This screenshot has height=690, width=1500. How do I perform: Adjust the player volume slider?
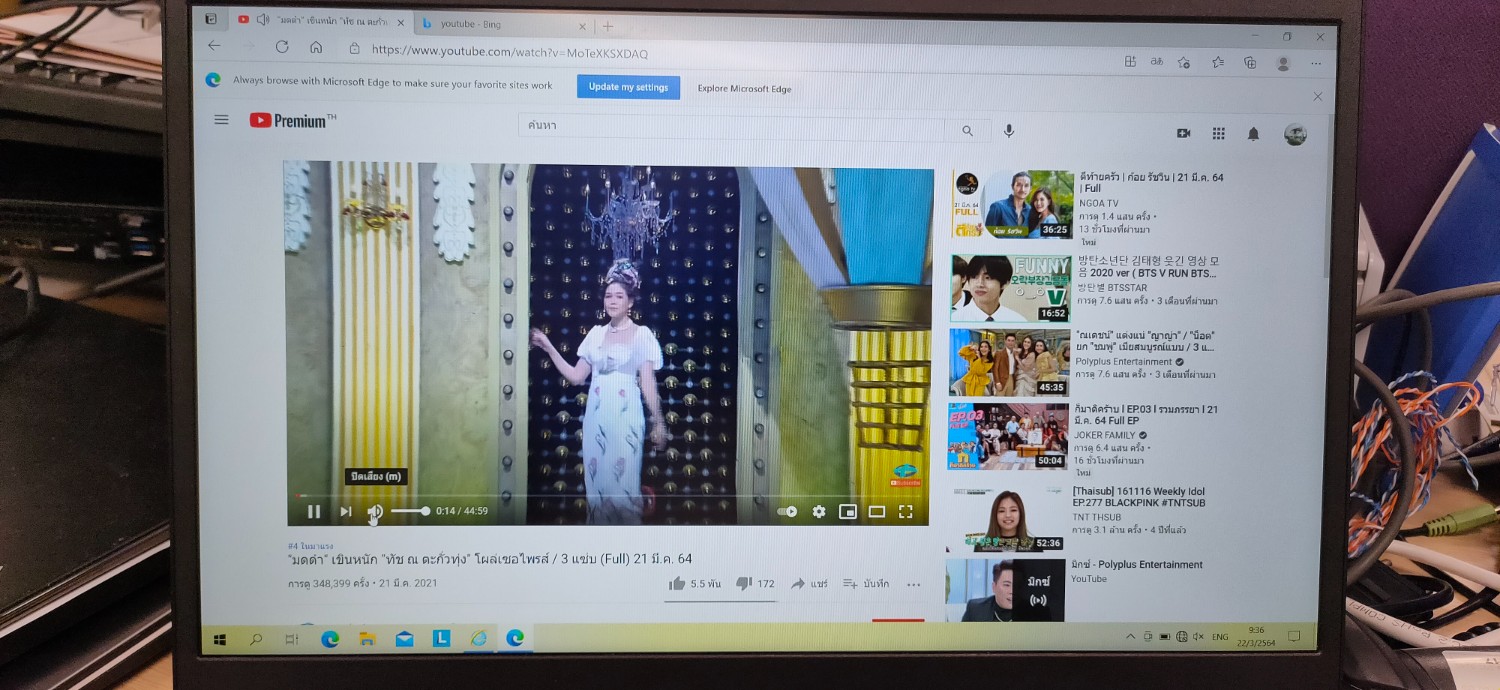point(410,511)
